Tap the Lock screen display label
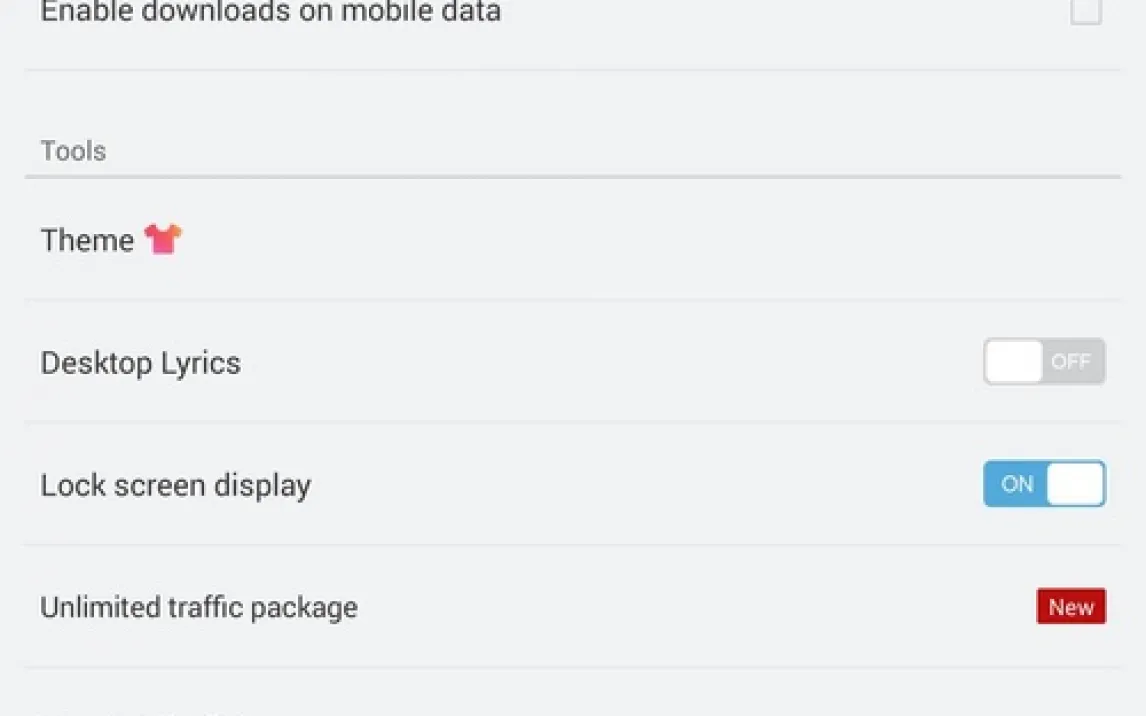The width and height of the screenshot is (1146, 716). pos(176,485)
